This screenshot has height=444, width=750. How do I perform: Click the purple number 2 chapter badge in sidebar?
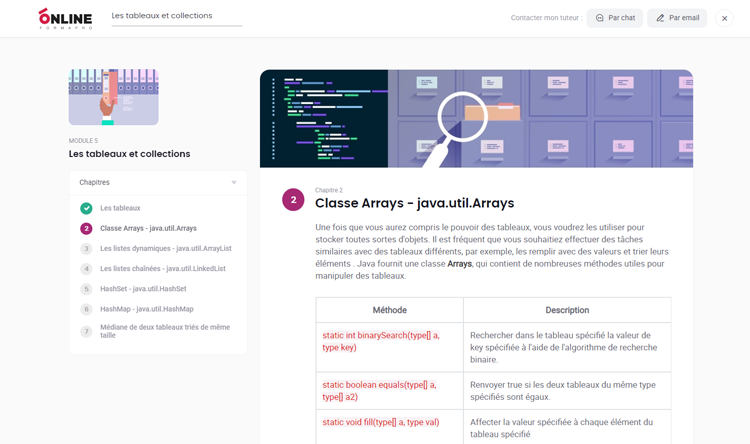(x=86, y=228)
